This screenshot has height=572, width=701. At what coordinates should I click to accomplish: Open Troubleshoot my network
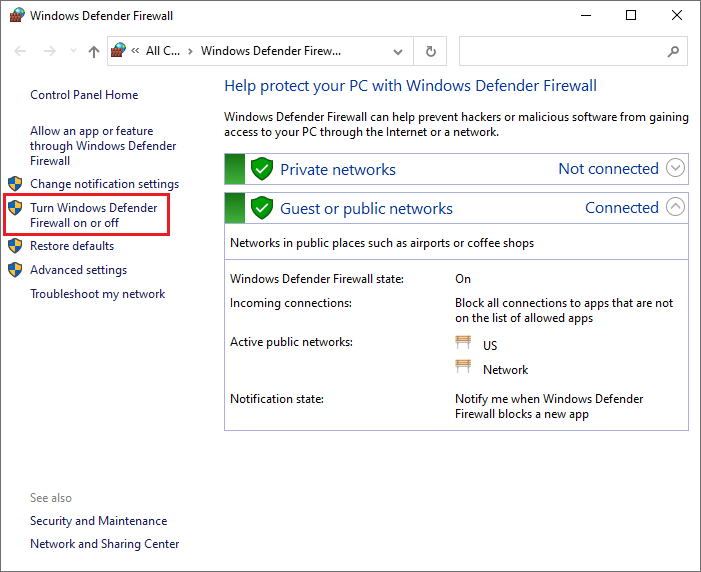click(97, 294)
